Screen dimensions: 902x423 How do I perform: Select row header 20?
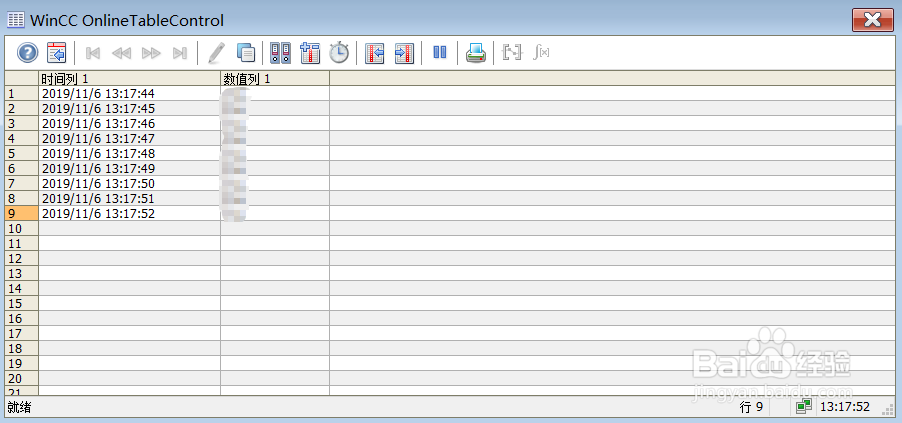(x=22, y=378)
